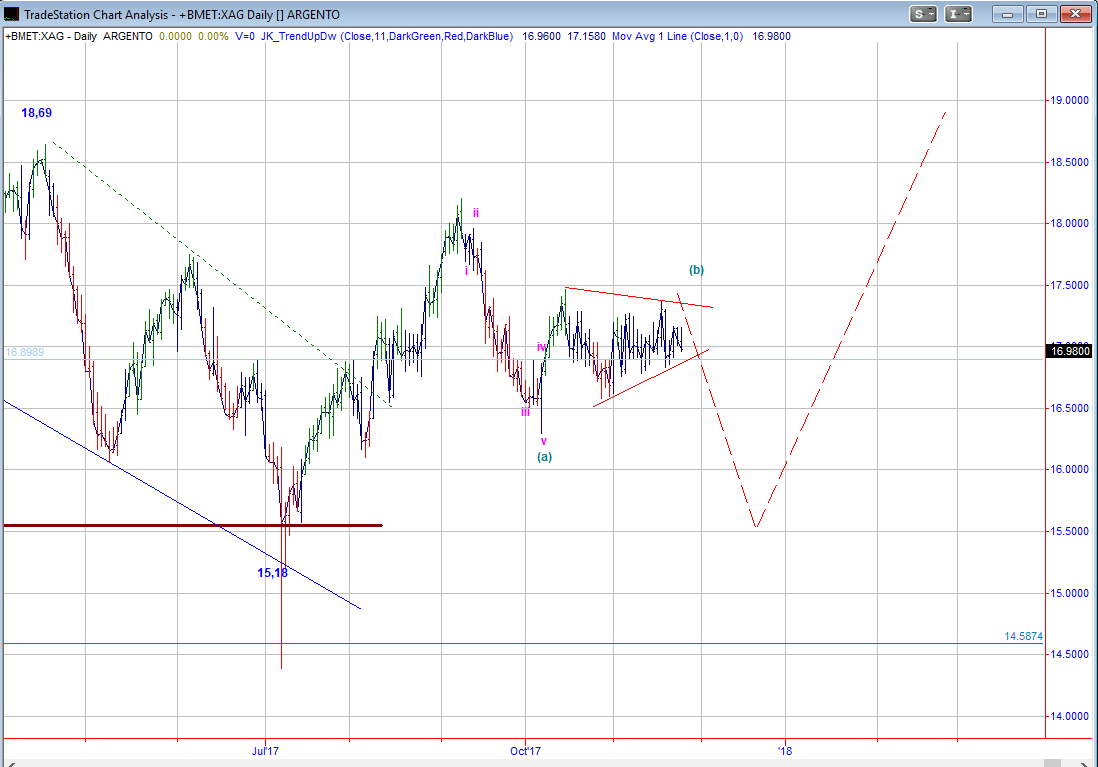The image size is (1098, 767).
Task: Click the 14.5000 price axis label
Action: pyautogui.click(x=1069, y=654)
